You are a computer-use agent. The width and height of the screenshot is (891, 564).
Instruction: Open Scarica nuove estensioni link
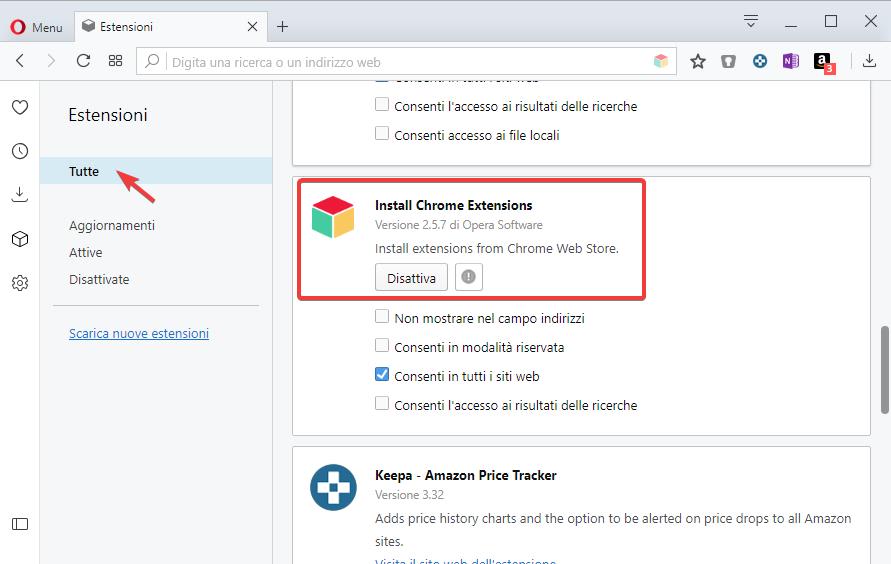pyautogui.click(x=139, y=333)
